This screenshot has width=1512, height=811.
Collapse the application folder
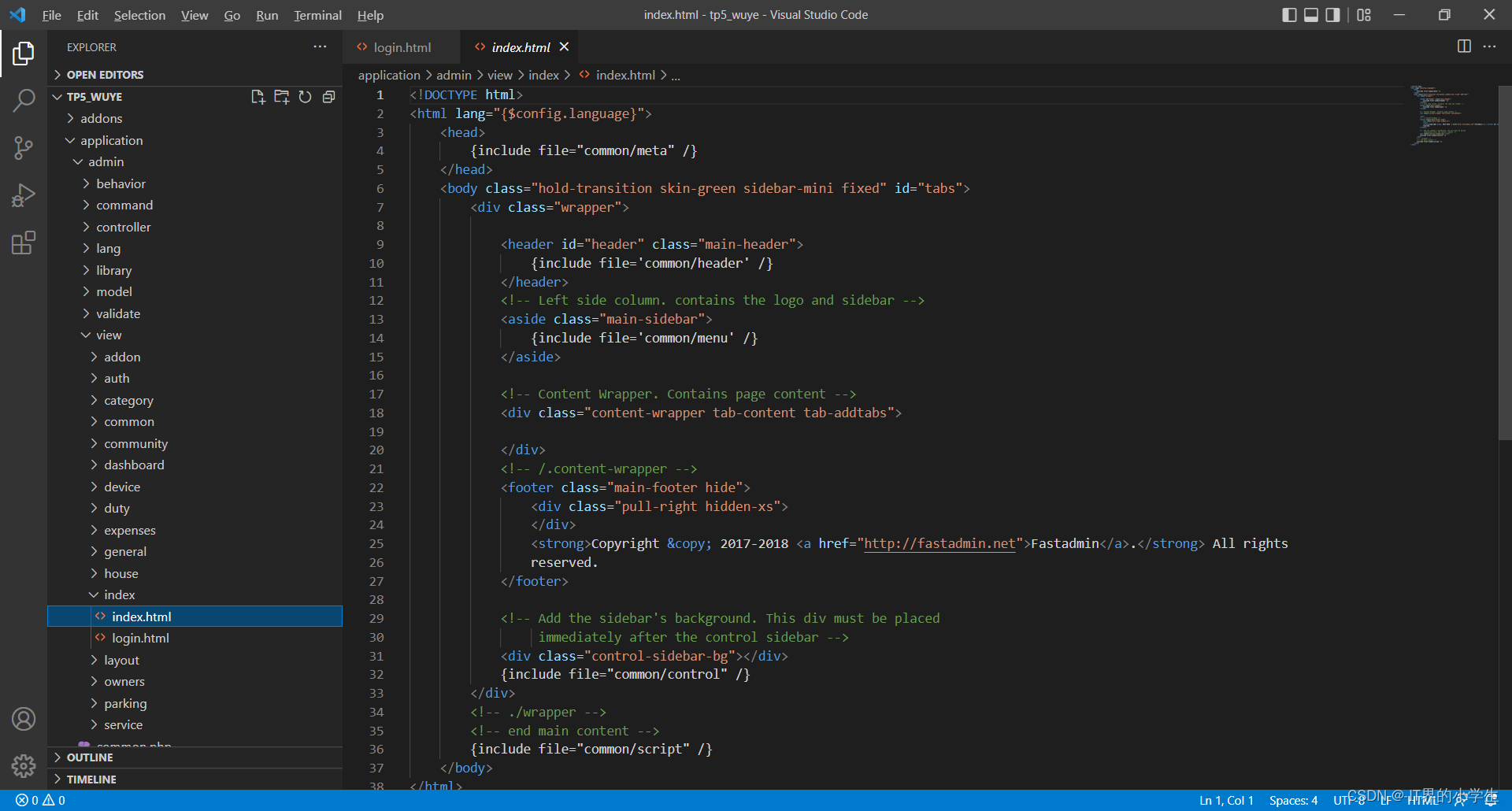pyautogui.click(x=195, y=140)
